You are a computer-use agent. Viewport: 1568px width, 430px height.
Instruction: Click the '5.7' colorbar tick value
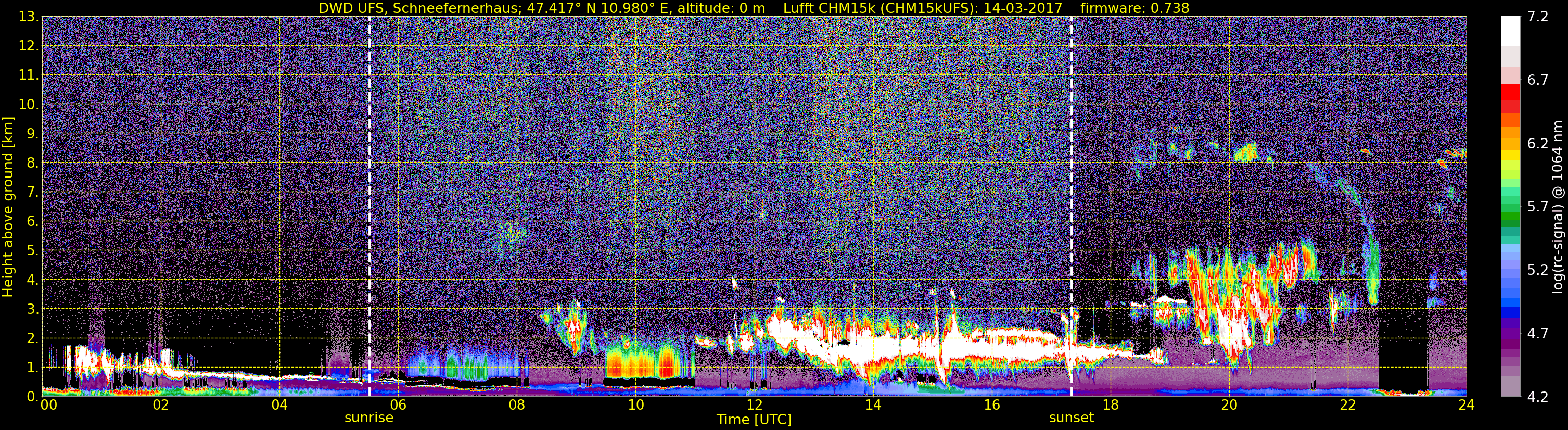pos(1538,207)
